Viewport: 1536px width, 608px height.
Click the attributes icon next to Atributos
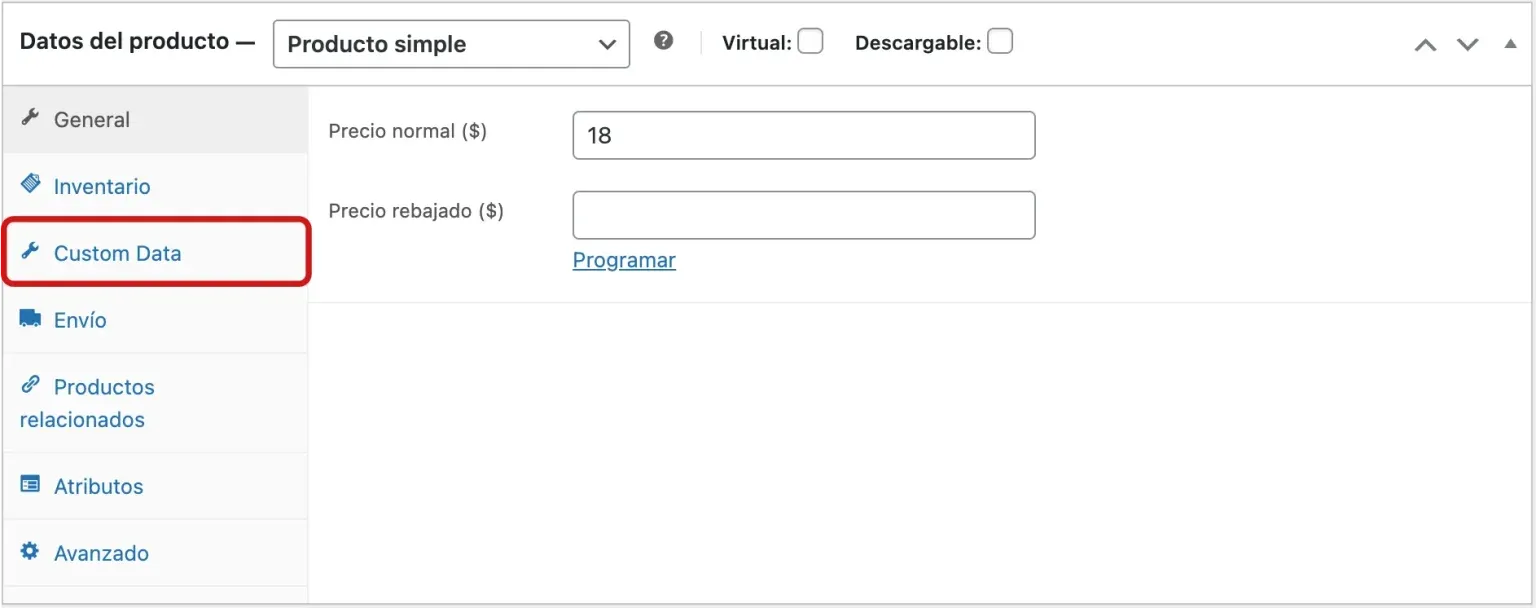(x=29, y=485)
